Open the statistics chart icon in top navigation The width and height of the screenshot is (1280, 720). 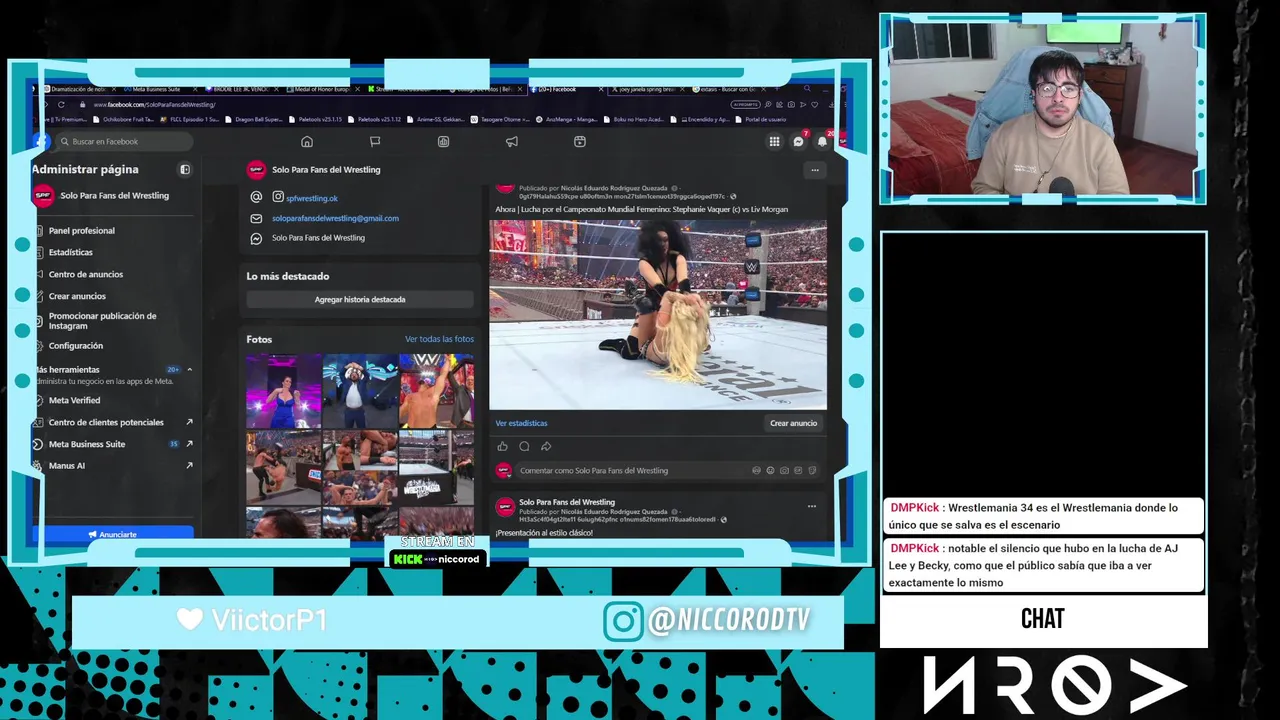tap(443, 141)
